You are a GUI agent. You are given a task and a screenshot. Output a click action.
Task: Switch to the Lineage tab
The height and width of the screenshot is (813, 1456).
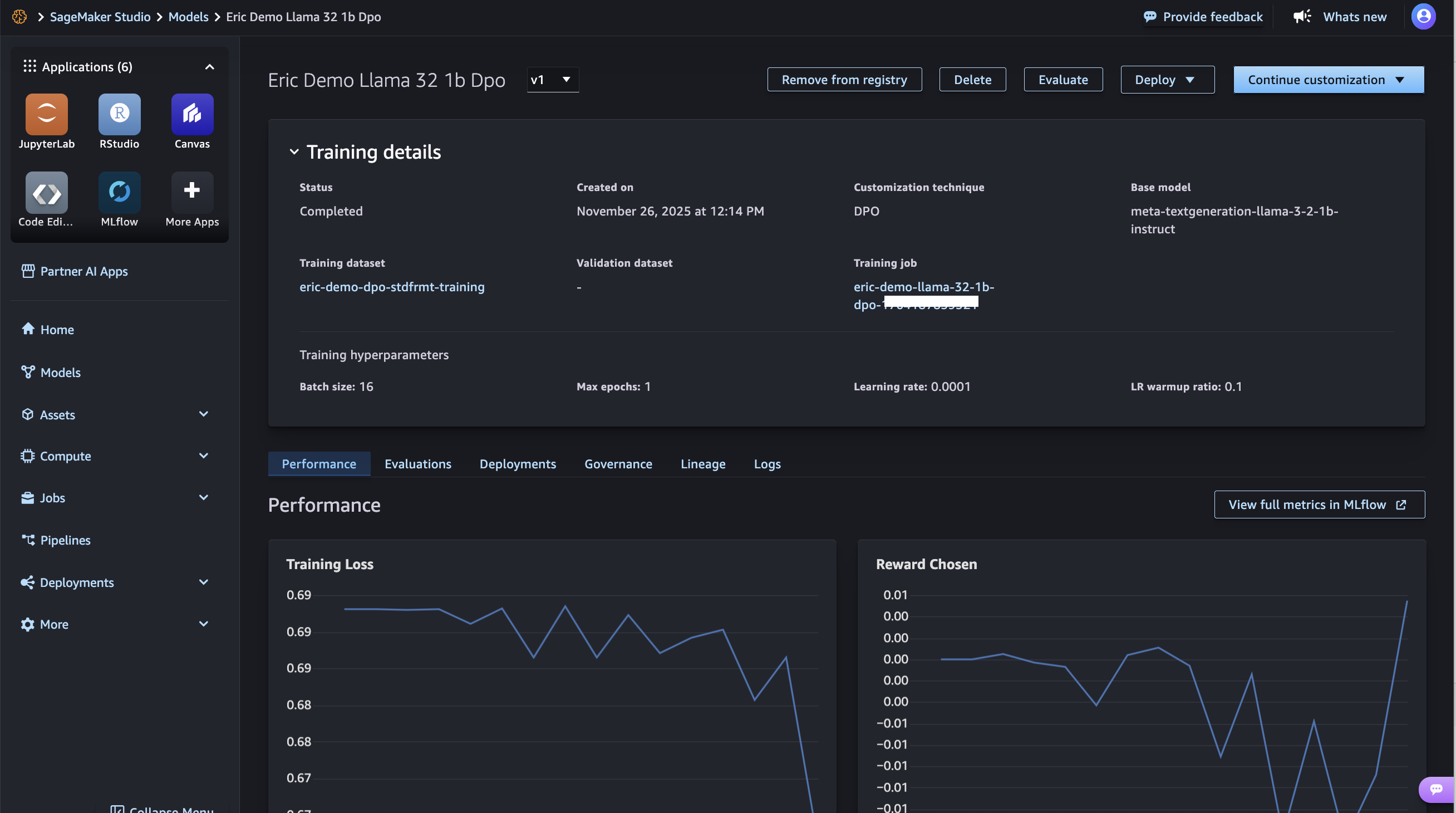702,464
